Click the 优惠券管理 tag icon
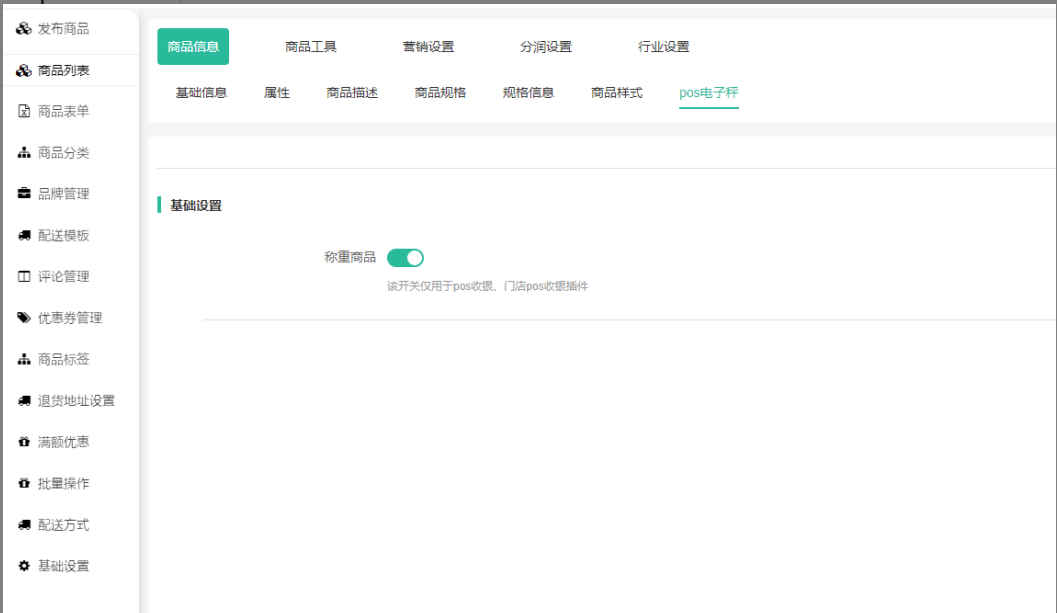The image size is (1057, 613). click(x=24, y=318)
